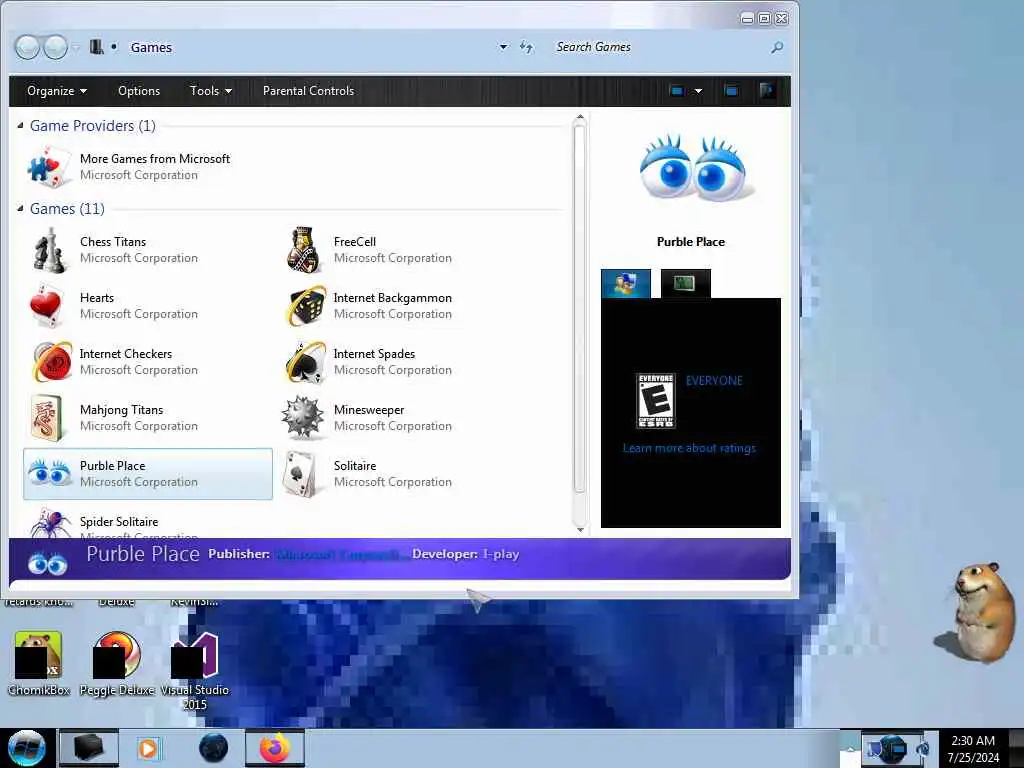1024x768 pixels.
Task: Open Peggle Deluxe desktop shortcut
Action: pos(117,662)
